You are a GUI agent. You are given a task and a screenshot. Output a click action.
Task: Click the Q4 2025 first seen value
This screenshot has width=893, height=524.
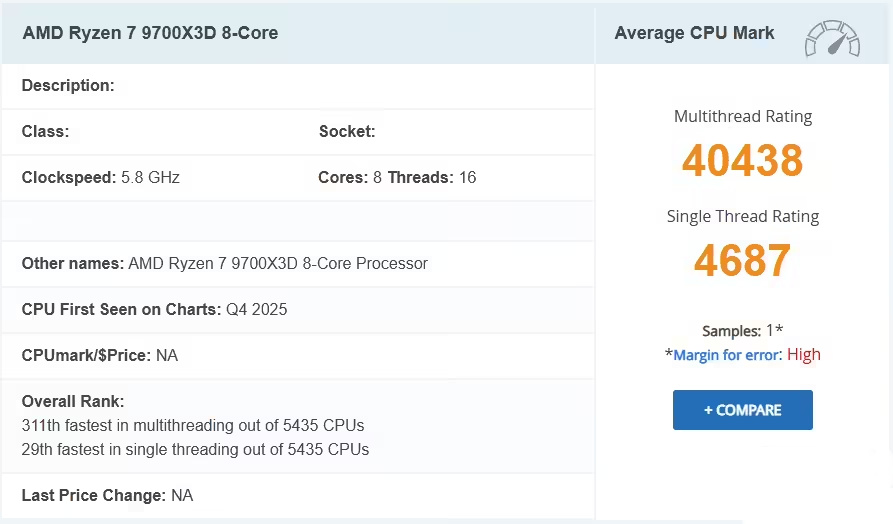[x=256, y=310]
